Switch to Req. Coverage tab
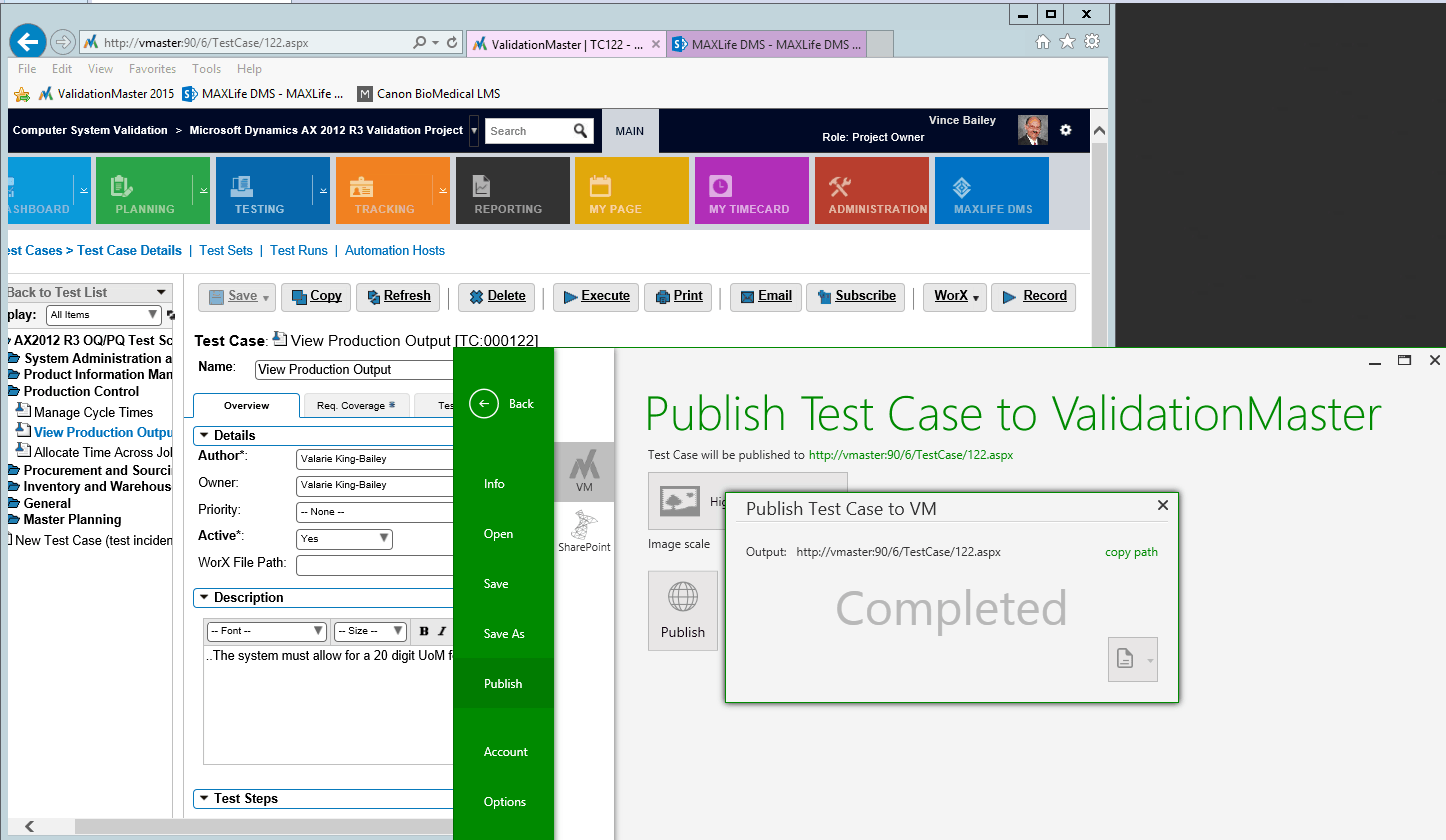This screenshot has width=1446, height=840. click(x=356, y=405)
